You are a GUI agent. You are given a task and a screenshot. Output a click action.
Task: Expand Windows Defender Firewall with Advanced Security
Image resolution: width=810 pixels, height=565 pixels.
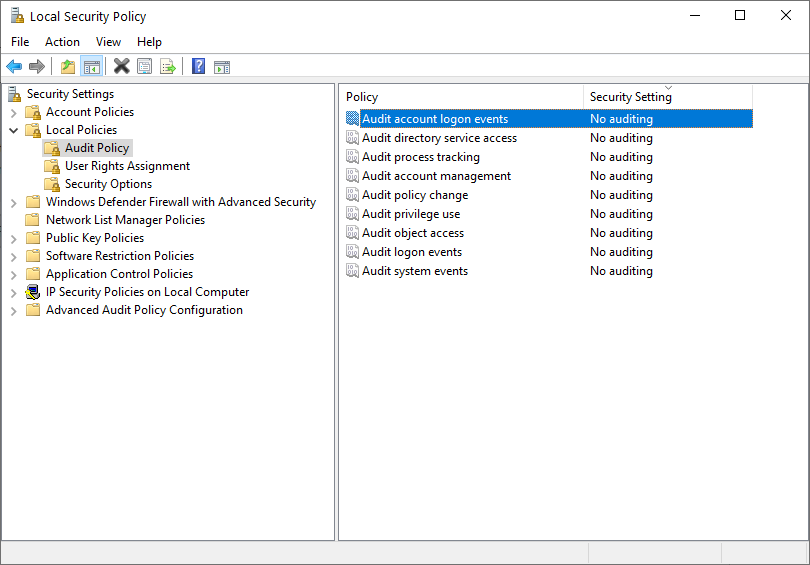[x=14, y=203]
